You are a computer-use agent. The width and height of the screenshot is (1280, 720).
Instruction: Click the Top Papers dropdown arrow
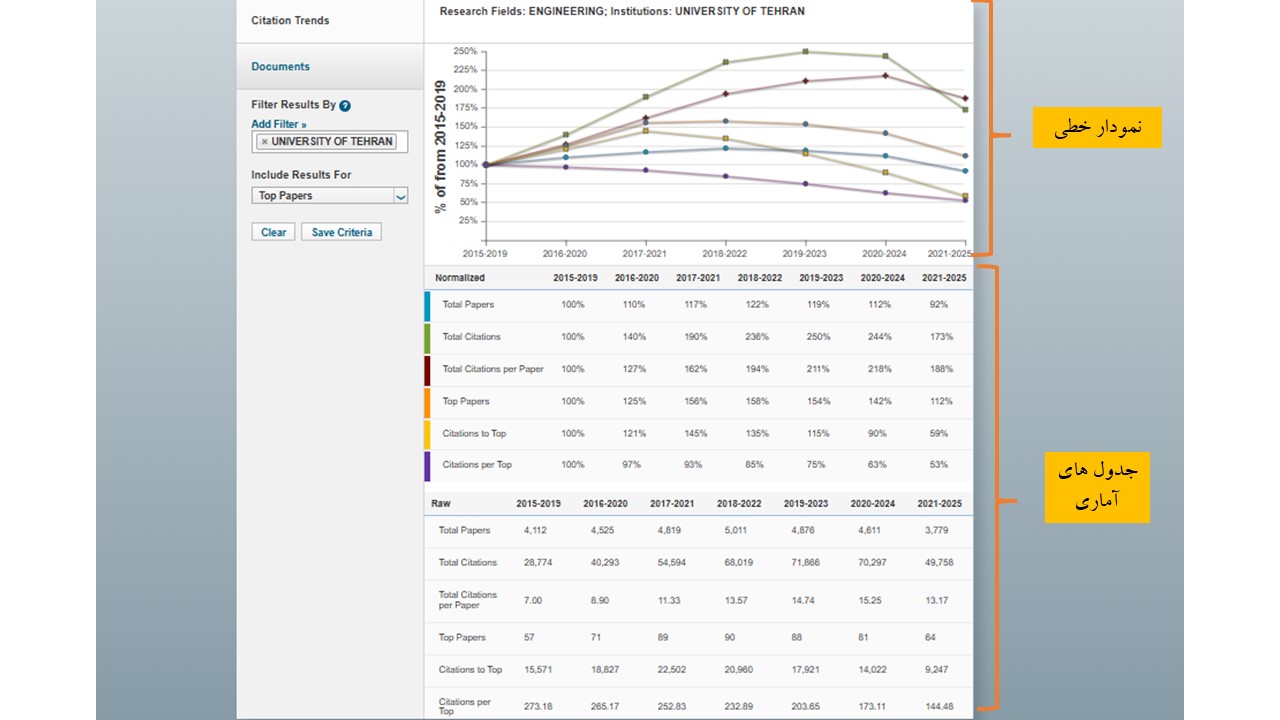[401, 196]
